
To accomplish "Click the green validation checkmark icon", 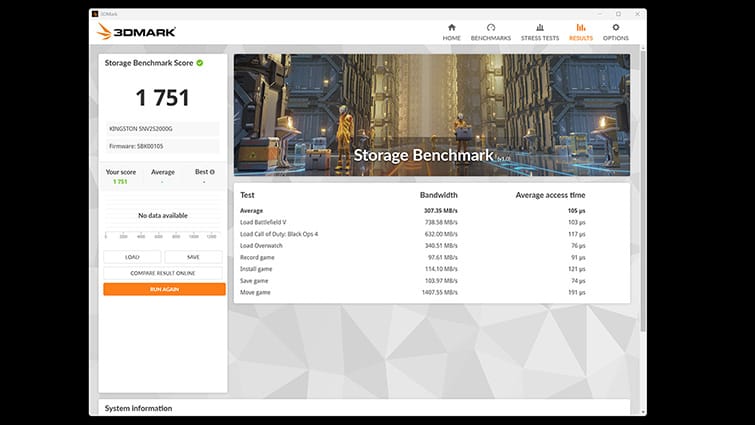I will coord(200,63).
